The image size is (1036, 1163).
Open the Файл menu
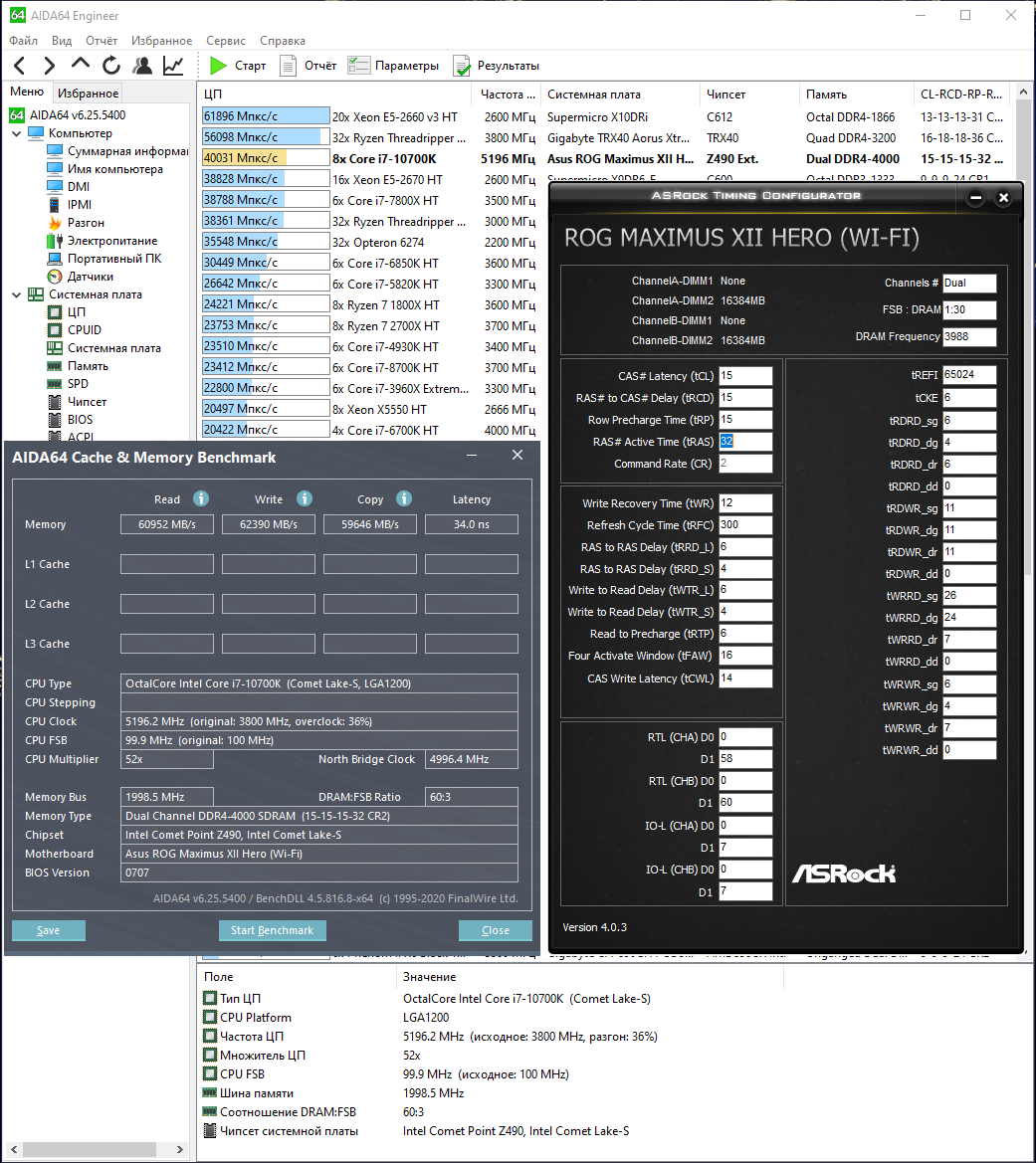[x=24, y=41]
